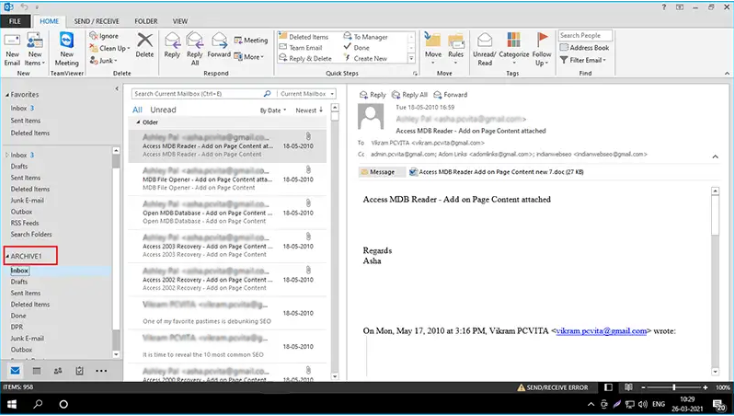Switch to People view in navigation bar
Screen dimensions: 734x416
(x=58, y=371)
